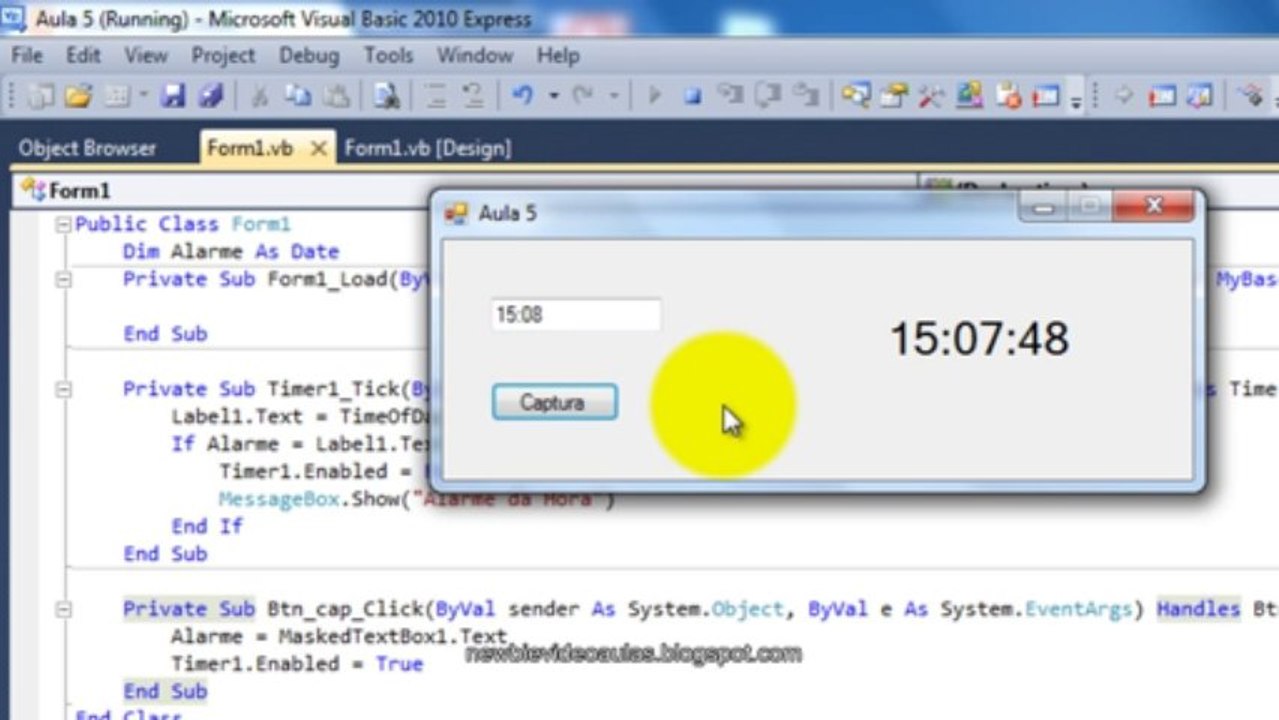Click the Step Over debug icon

click(x=768, y=96)
